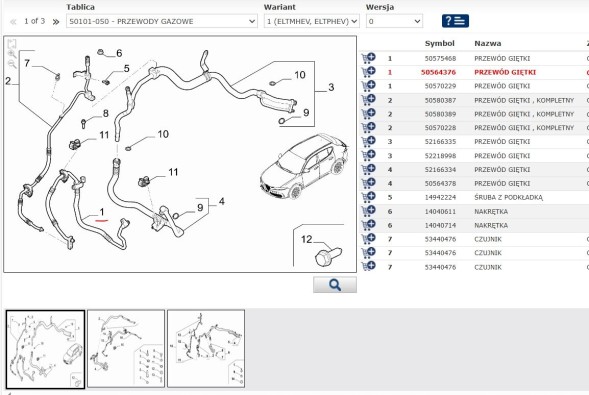This screenshot has width=589, height=395.
Task: Add part 52166335 to cart
Action: click(x=368, y=141)
